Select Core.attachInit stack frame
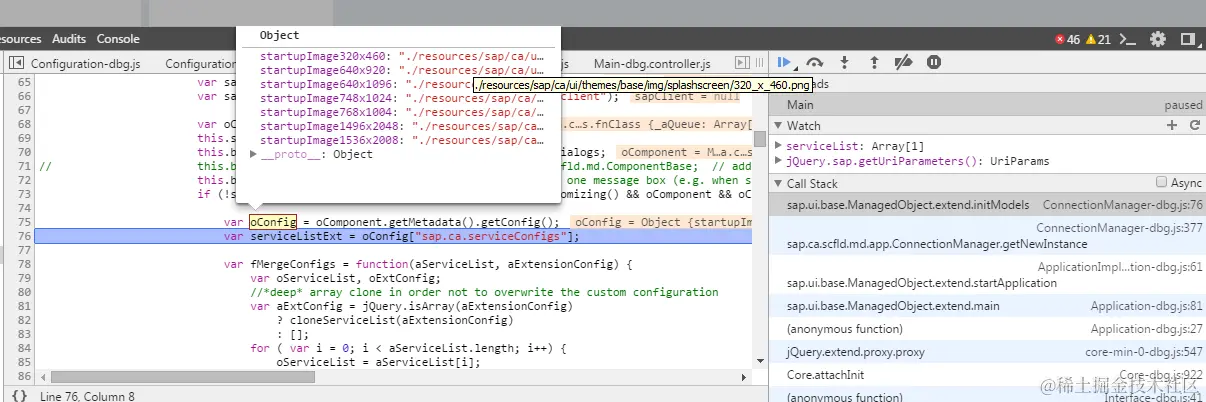Image resolution: width=1206 pixels, height=402 pixels. pos(988,375)
